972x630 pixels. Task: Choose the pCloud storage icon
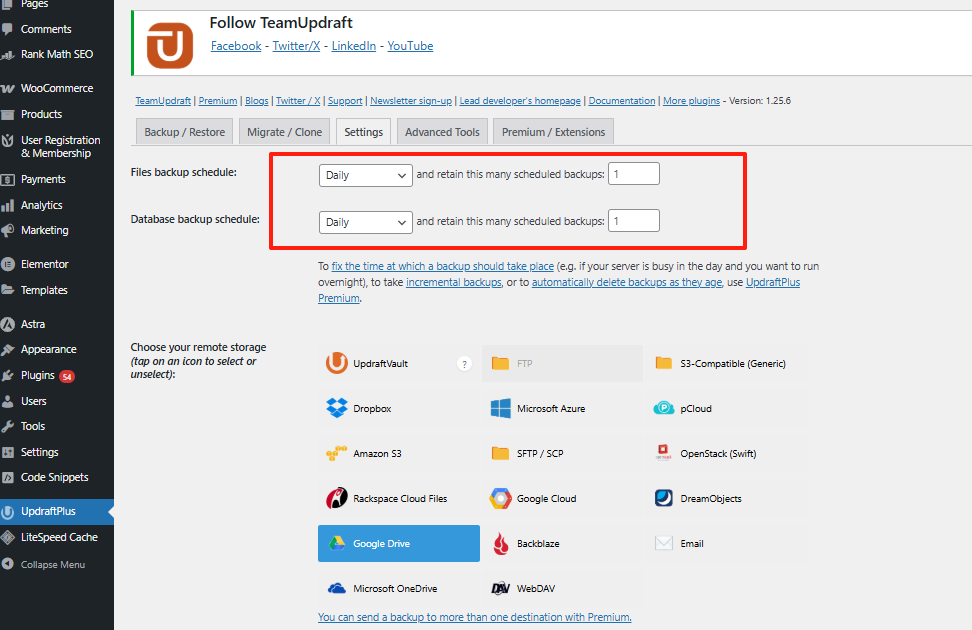click(x=664, y=408)
